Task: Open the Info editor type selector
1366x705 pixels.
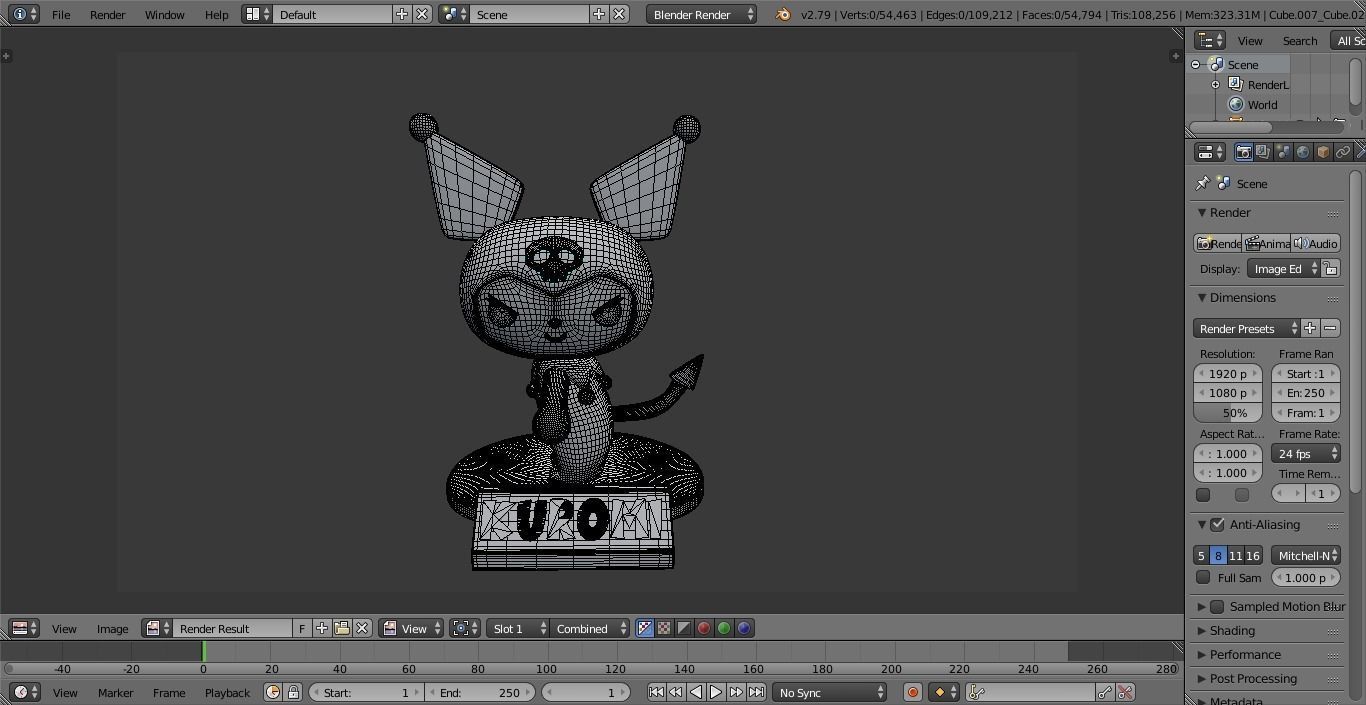Action: pyautogui.click(x=24, y=14)
